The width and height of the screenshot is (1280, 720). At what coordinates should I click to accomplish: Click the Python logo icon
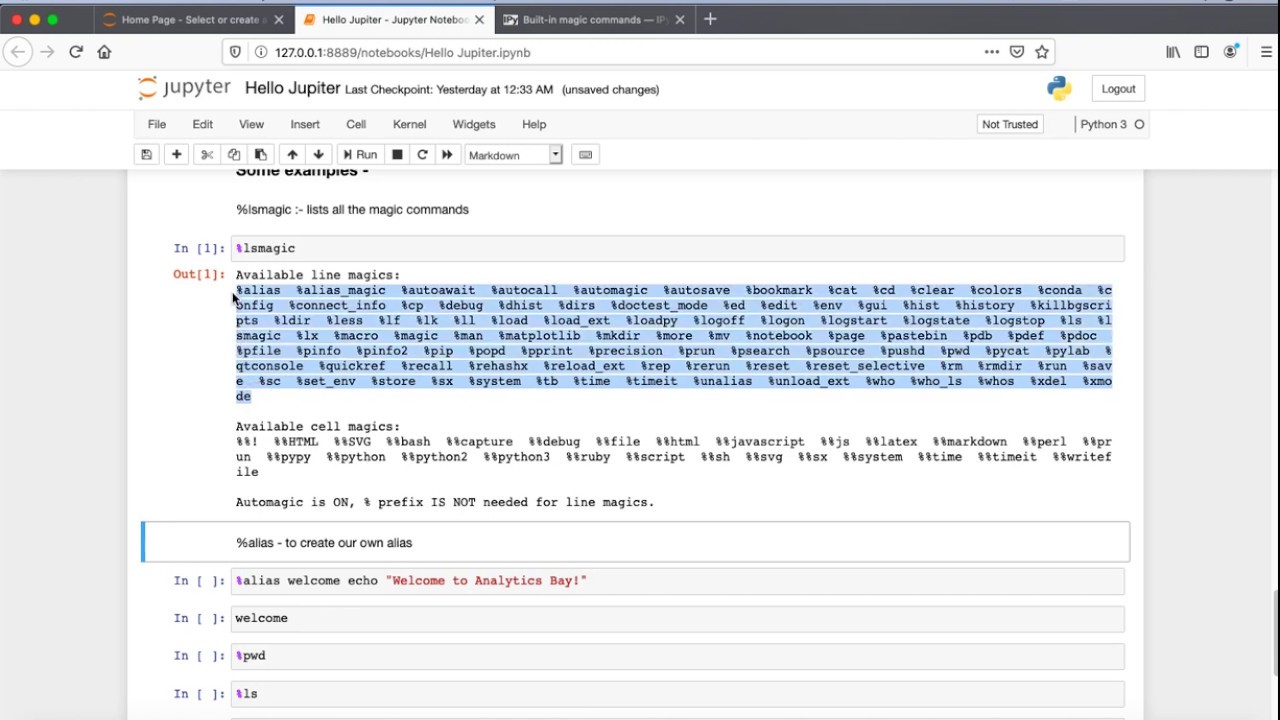click(x=1058, y=89)
